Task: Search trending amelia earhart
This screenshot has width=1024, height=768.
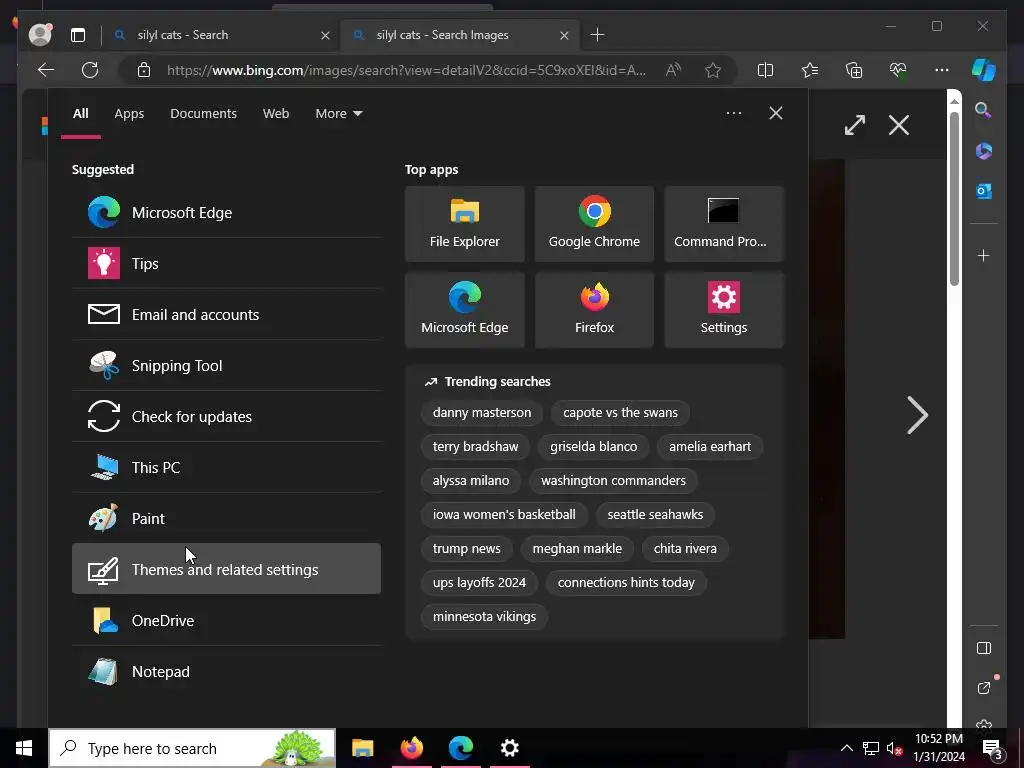Action: click(x=710, y=447)
